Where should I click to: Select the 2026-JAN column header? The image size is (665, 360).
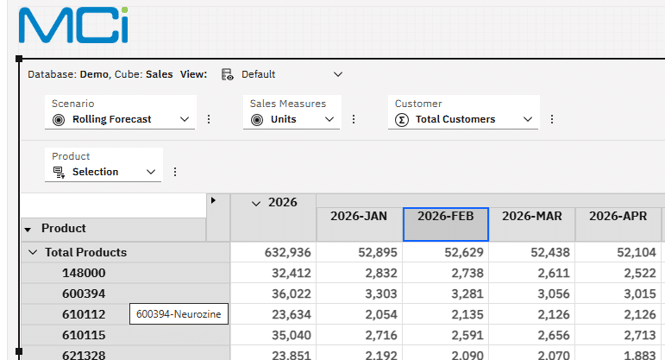point(359,224)
